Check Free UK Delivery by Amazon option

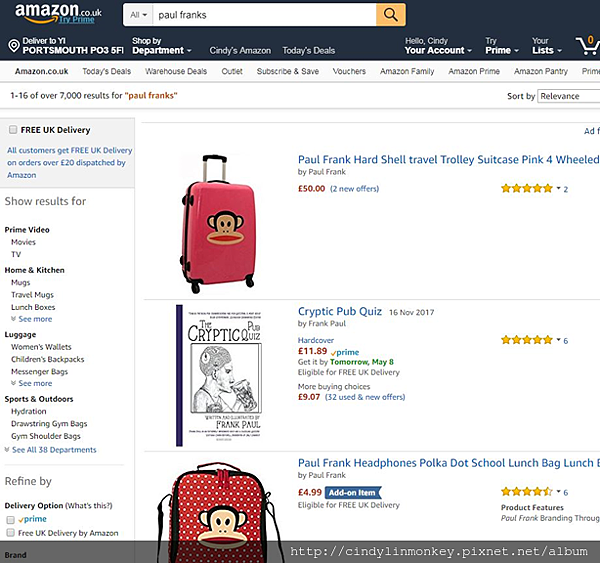10,533
